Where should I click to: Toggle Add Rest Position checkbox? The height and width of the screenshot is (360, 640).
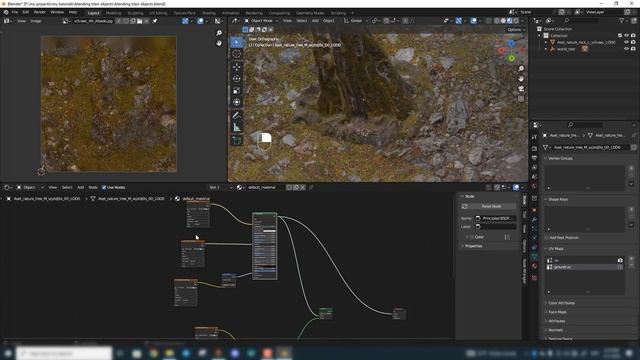click(x=547, y=238)
